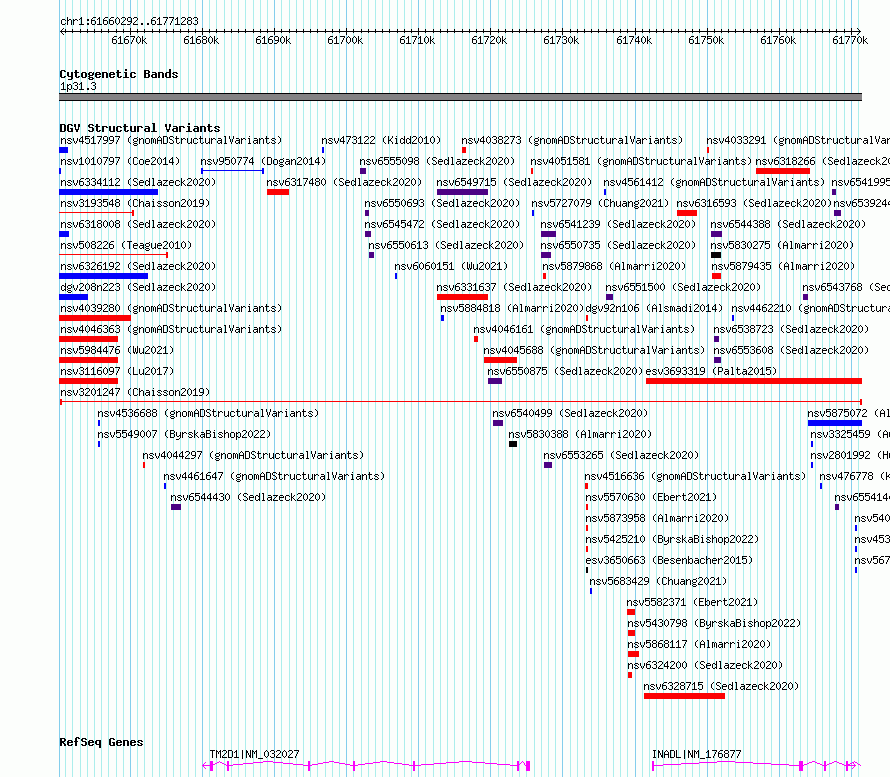Click variant label nsv4517997 (gnomADStructuralVariants)

point(171,140)
